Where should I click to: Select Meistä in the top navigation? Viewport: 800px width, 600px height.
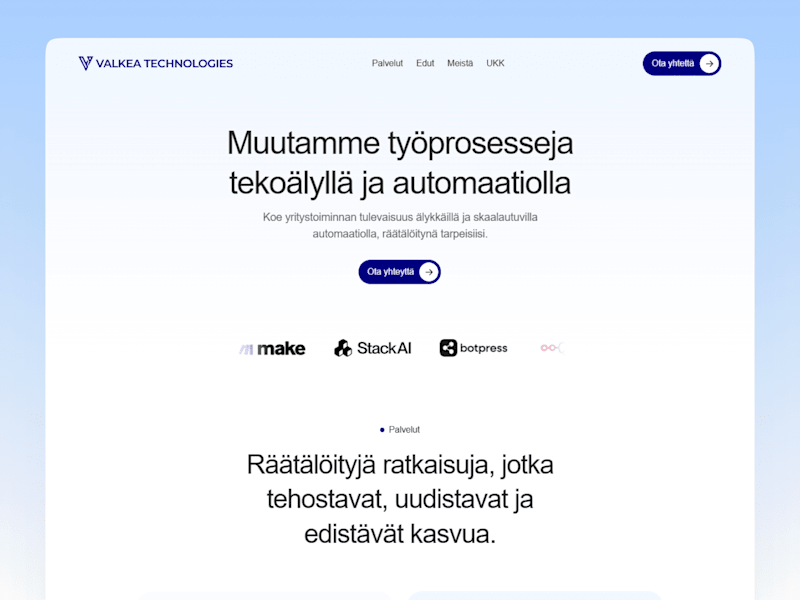pos(460,63)
